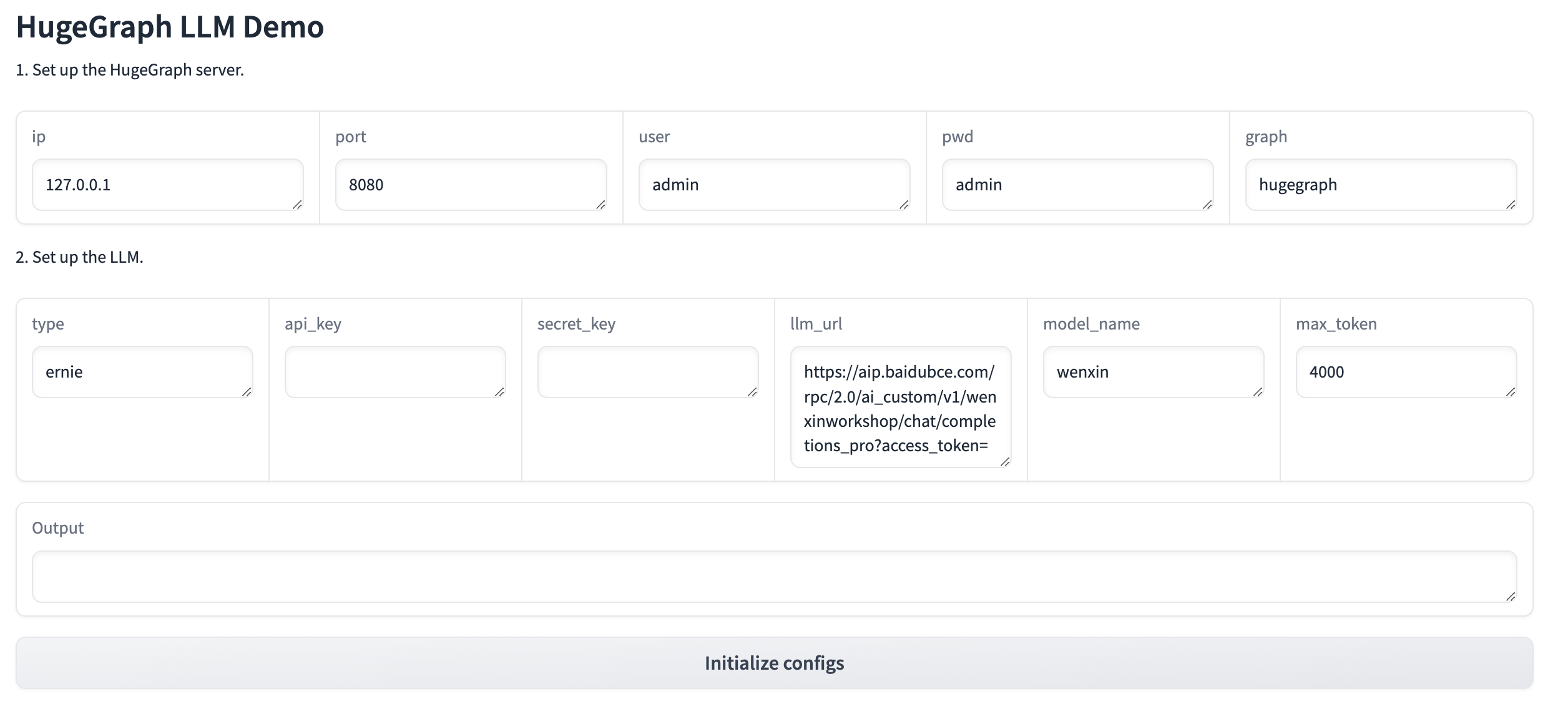Click the ip address input field

(167, 185)
